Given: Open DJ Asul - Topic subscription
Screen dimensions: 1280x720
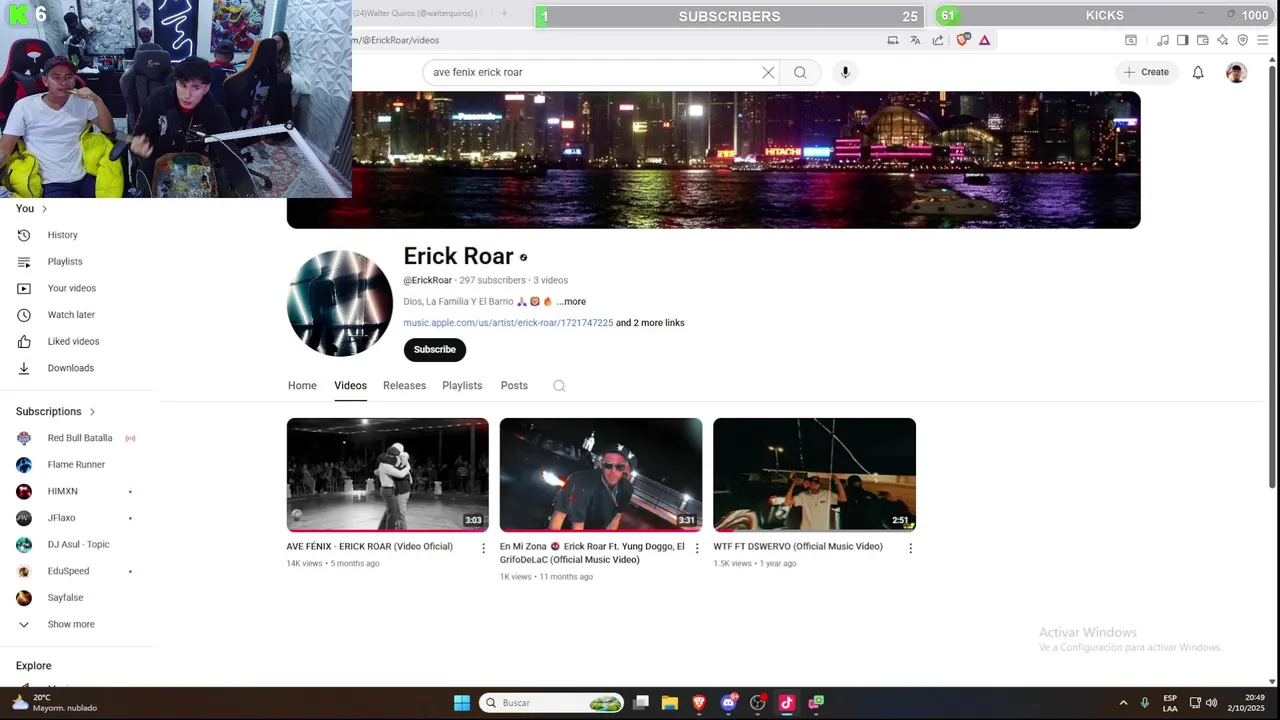Looking at the screenshot, I should point(80,545).
